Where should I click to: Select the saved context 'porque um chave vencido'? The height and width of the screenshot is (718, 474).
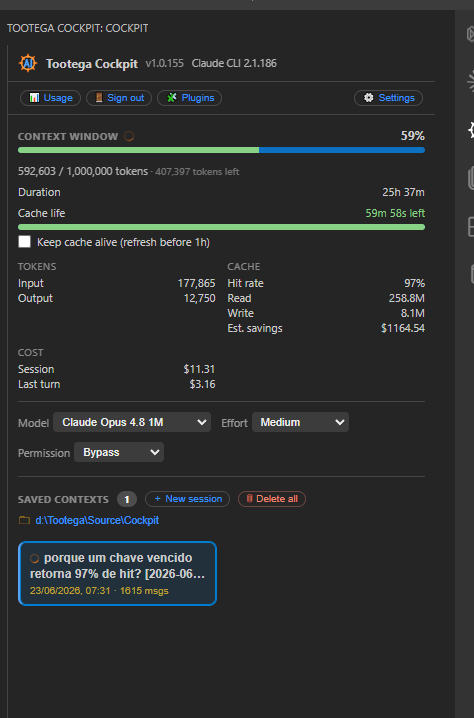117,573
